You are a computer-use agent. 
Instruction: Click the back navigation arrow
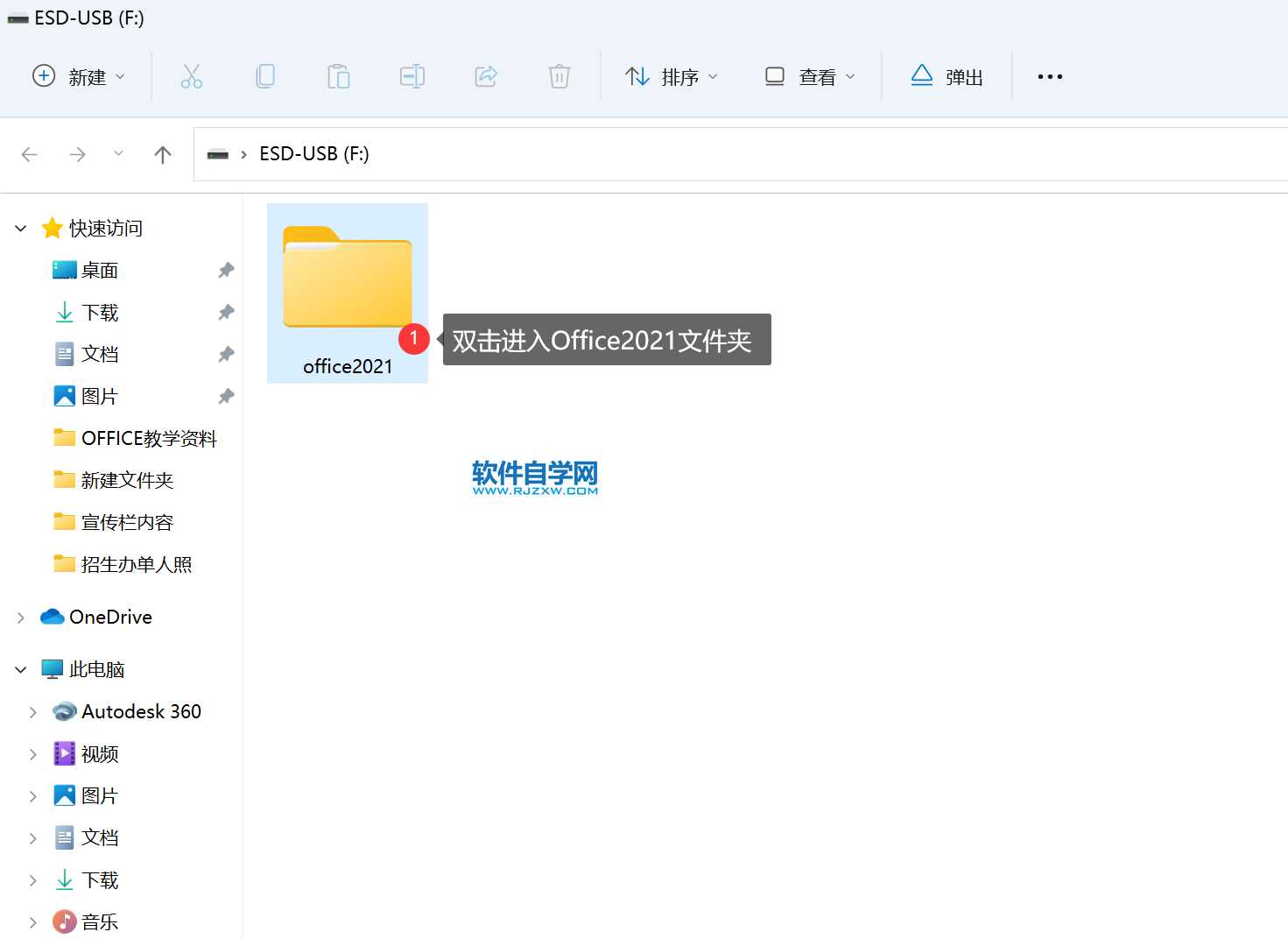(x=30, y=155)
